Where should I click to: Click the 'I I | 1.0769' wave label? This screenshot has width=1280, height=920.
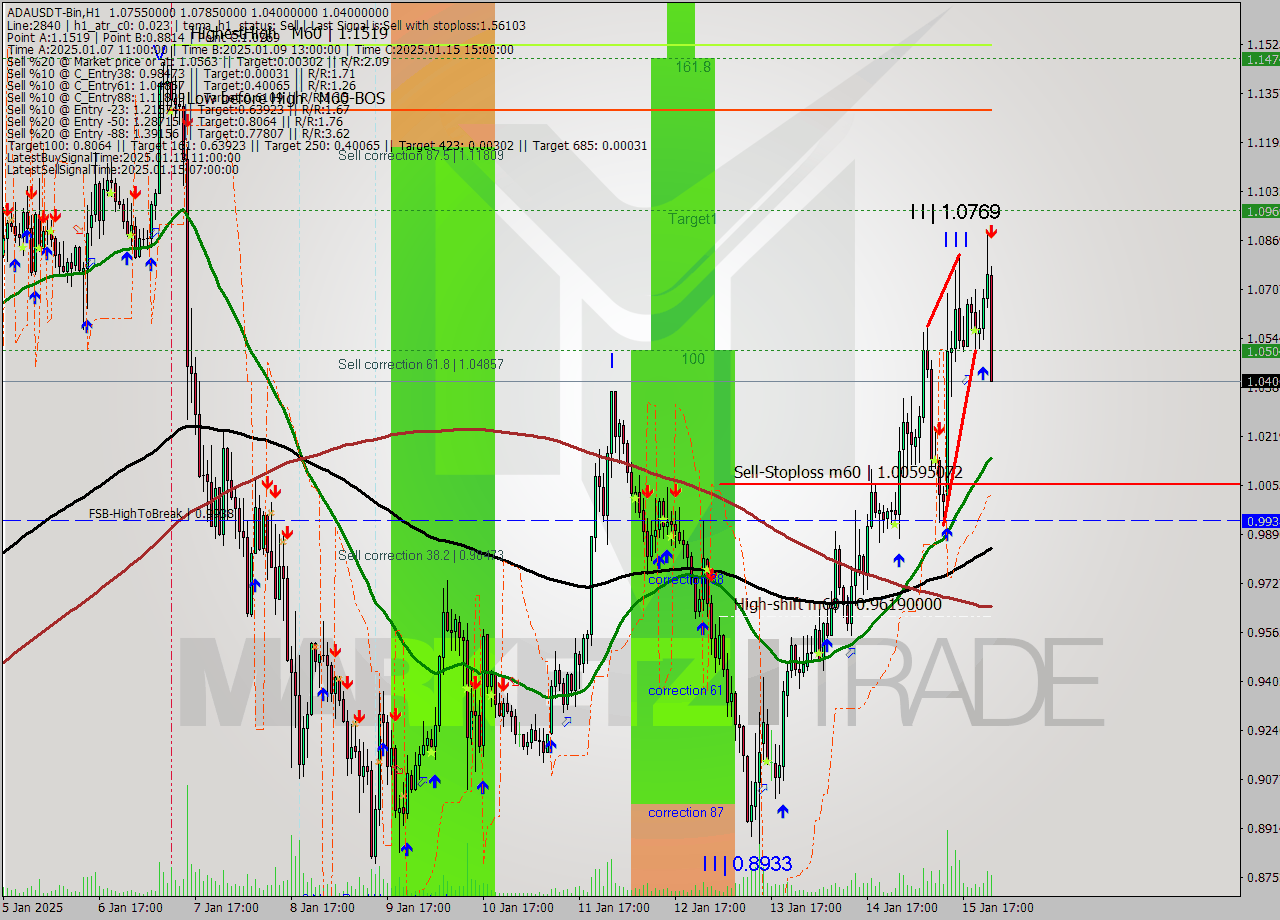click(955, 211)
